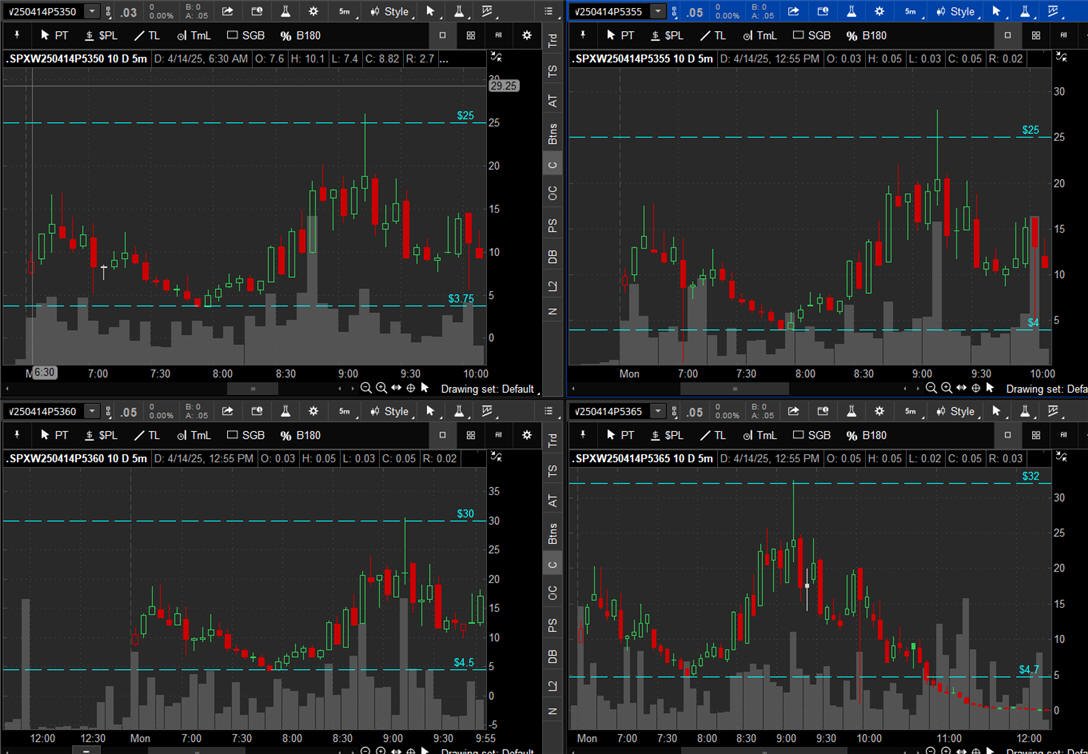This screenshot has height=754, width=1088.
Task: Open PS sidebar tab beside the P5350 chart
Action: [x=552, y=225]
